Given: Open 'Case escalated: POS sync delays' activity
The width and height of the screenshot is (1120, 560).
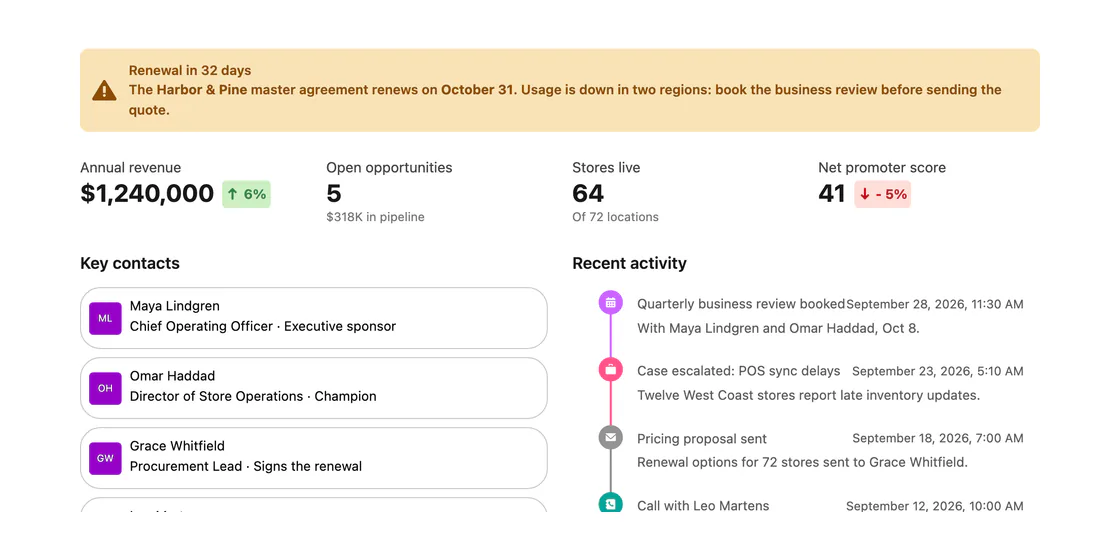Looking at the screenshot, I should (x=739, y=371).
